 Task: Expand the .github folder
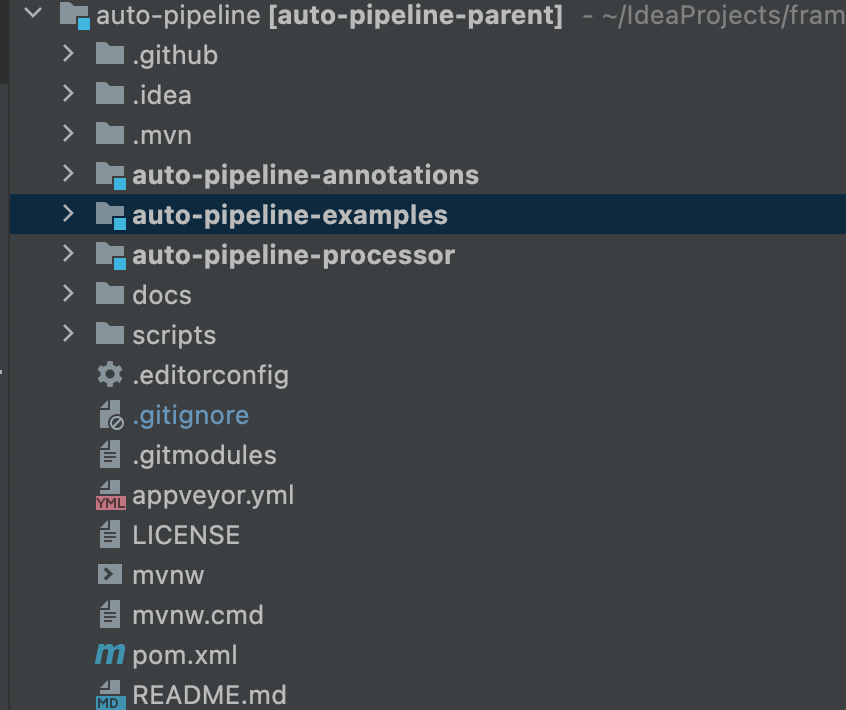(x=68, y=54)
